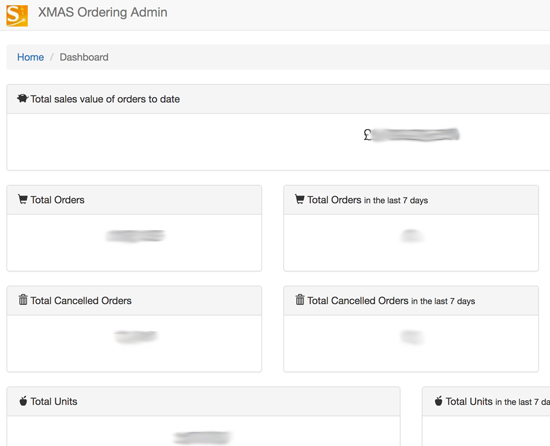This screenshot has width=550, height=446.
Task: Click apple icon for units in last 7 days
Action: pos(438,401)
